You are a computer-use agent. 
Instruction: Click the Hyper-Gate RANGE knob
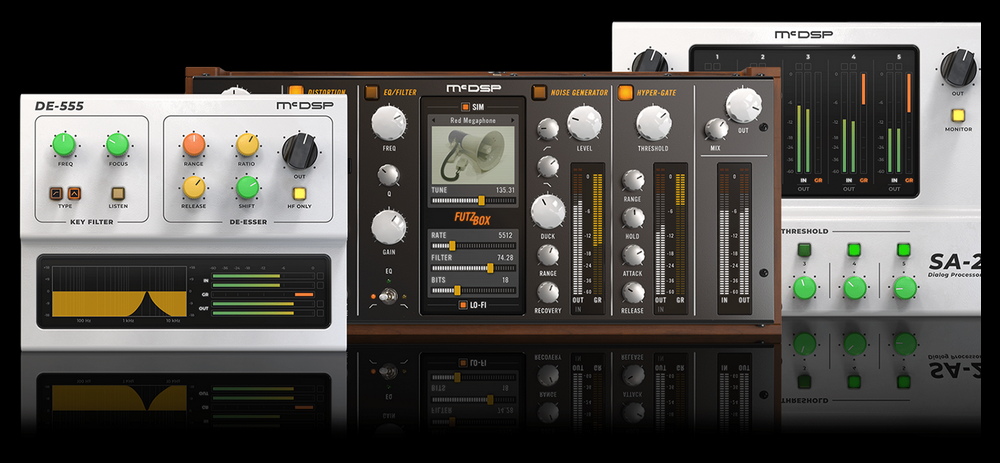[633, 180]
